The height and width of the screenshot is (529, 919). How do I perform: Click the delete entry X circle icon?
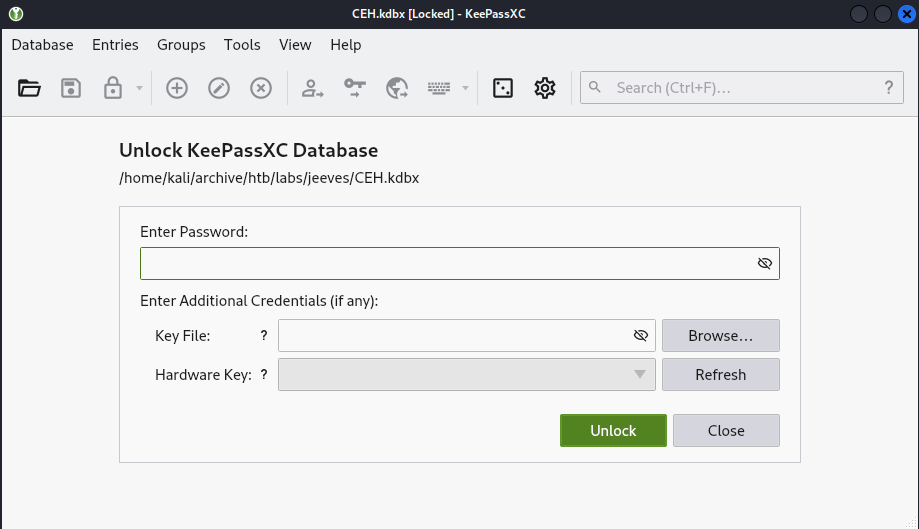(261, 88)
